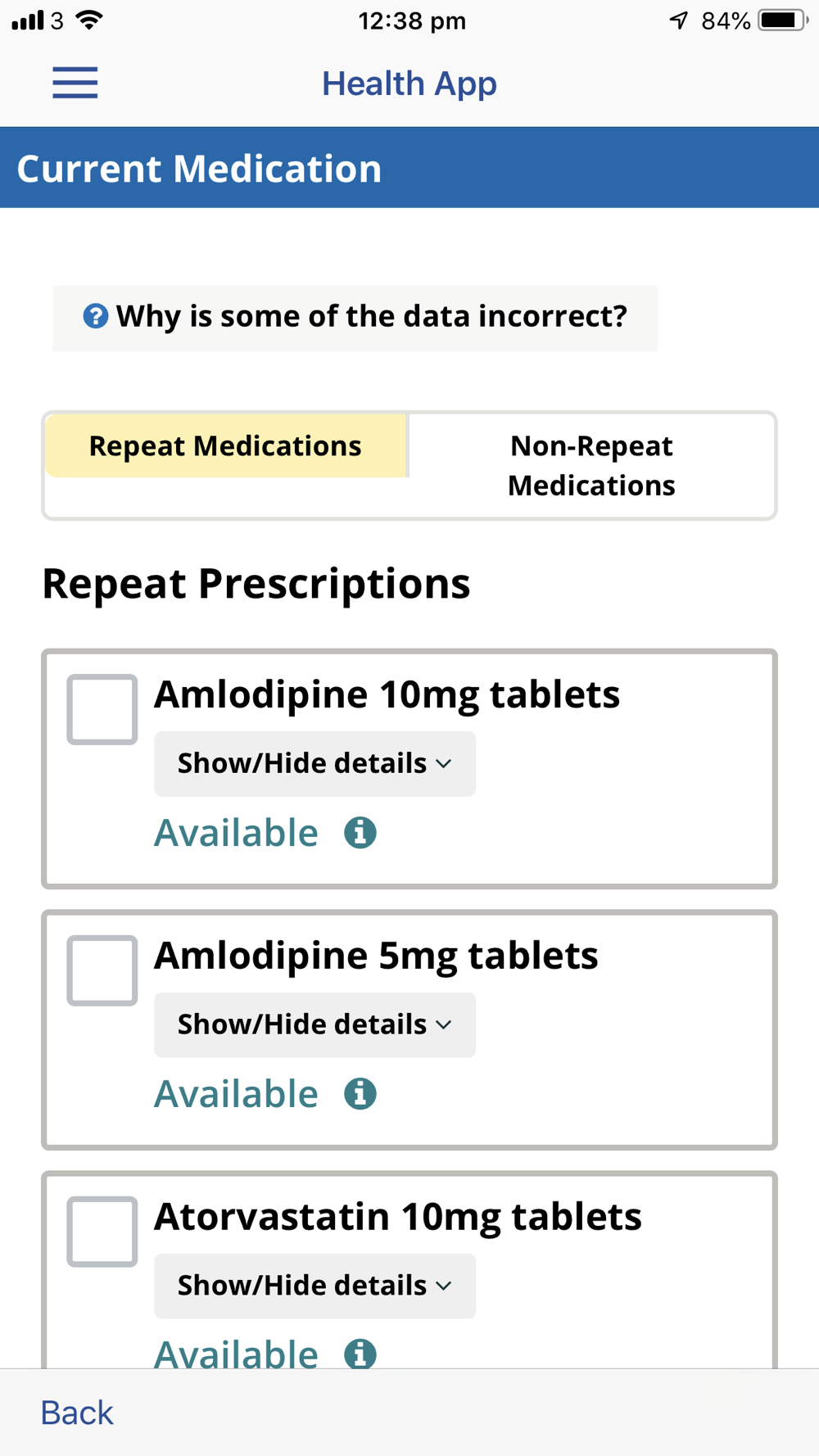
Task: Switch to the Repeat Medications tab
Action: click(226, 446)
